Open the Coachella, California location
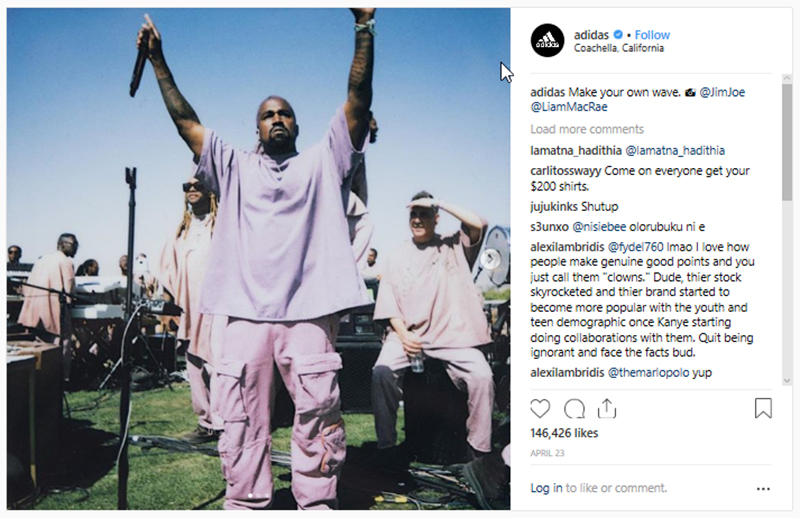The height and width of the screenshot is (518, 800). click(619, 48)
